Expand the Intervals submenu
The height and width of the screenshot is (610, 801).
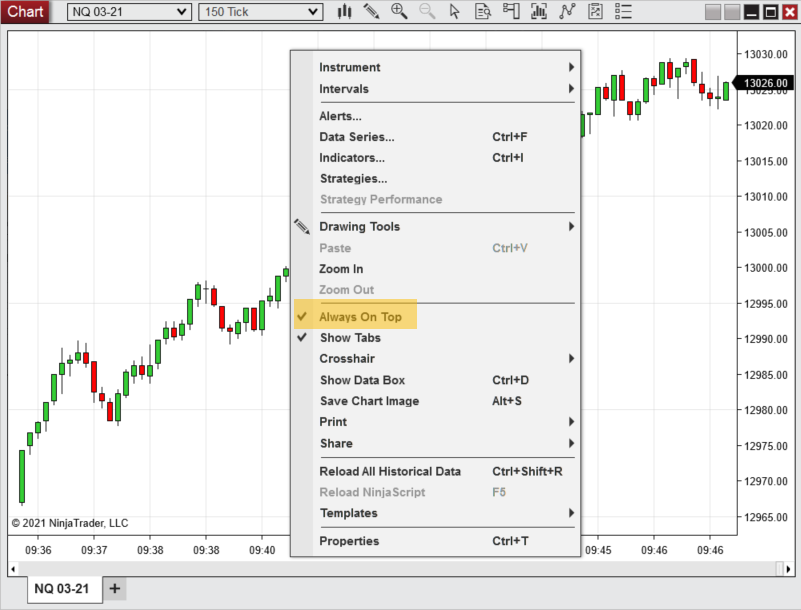[435, 89]
